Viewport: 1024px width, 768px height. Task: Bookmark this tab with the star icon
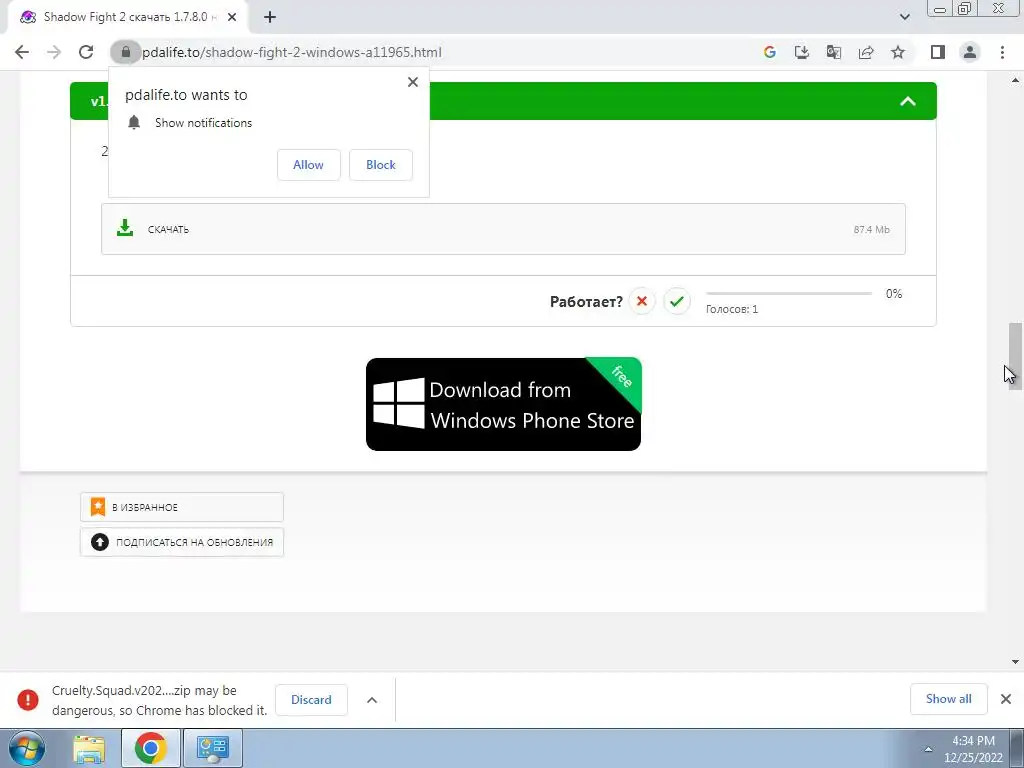pos(898,52)
